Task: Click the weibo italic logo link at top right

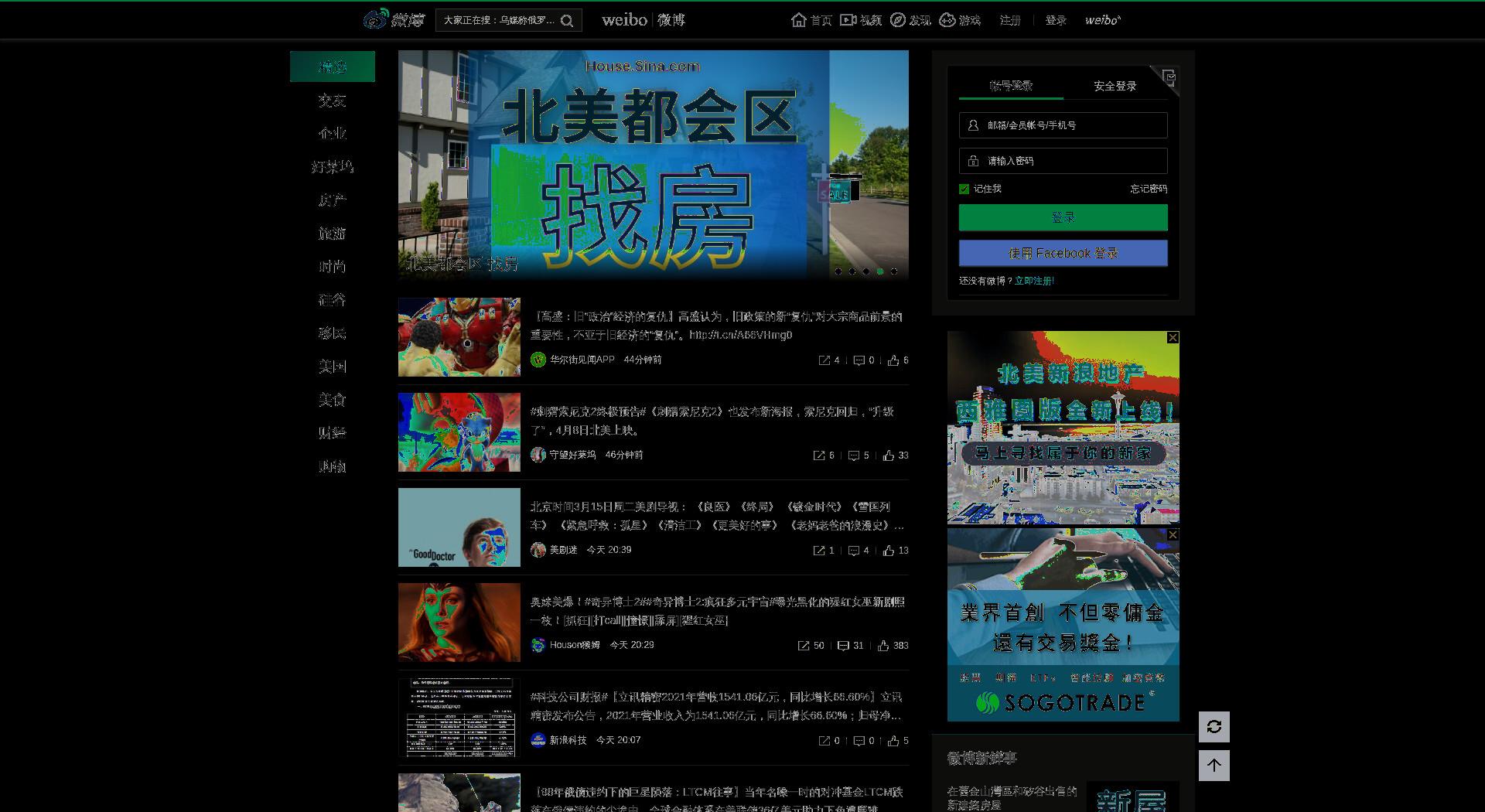Action: pyautogui.click(x=1103, y=20)
